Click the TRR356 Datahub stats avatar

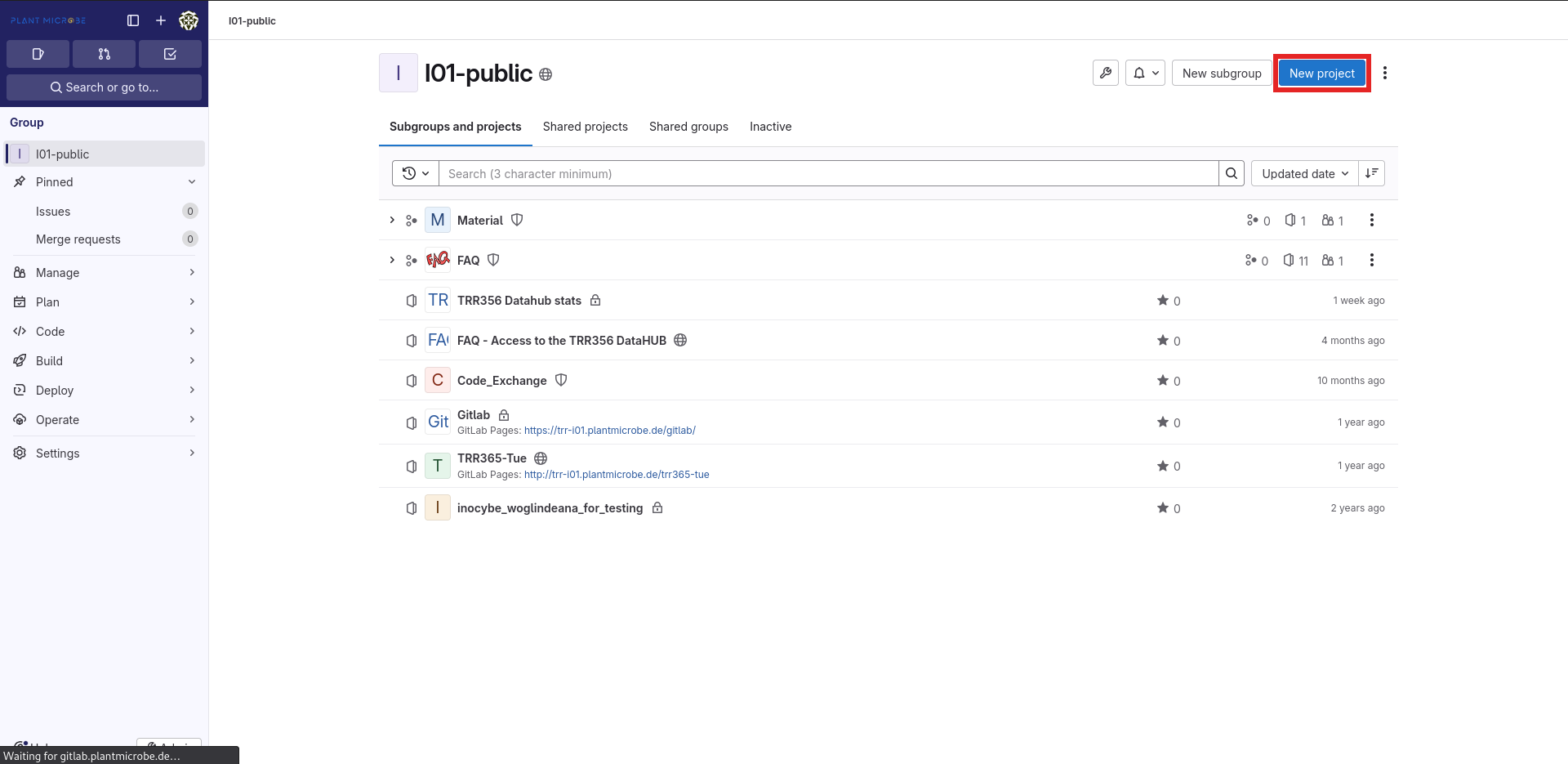438,300
